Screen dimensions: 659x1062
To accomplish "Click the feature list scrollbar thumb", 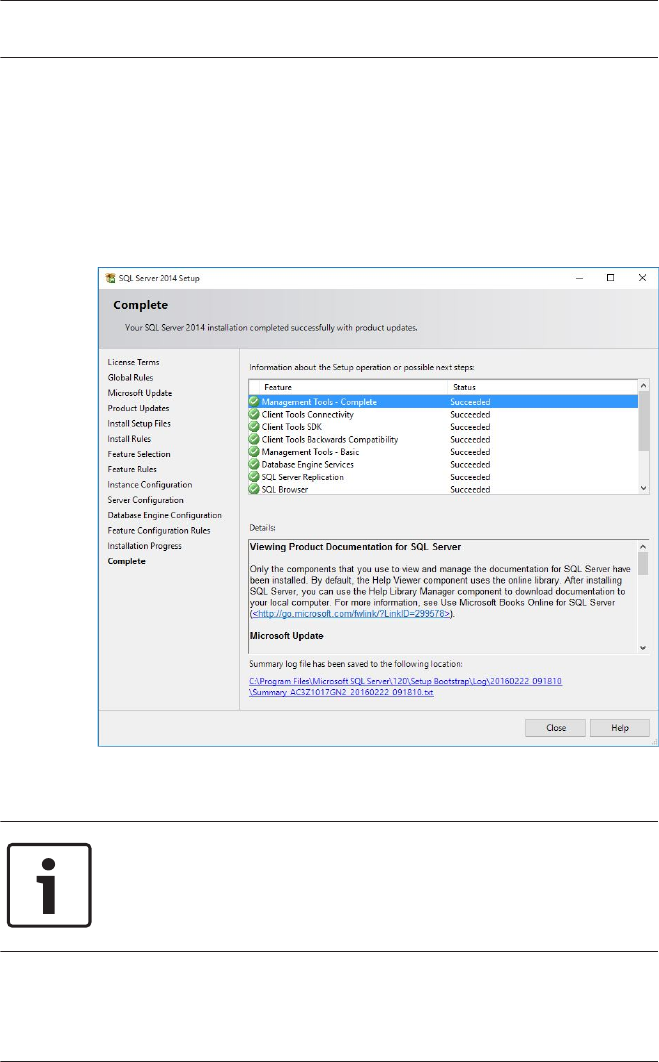I will point(643,421).
